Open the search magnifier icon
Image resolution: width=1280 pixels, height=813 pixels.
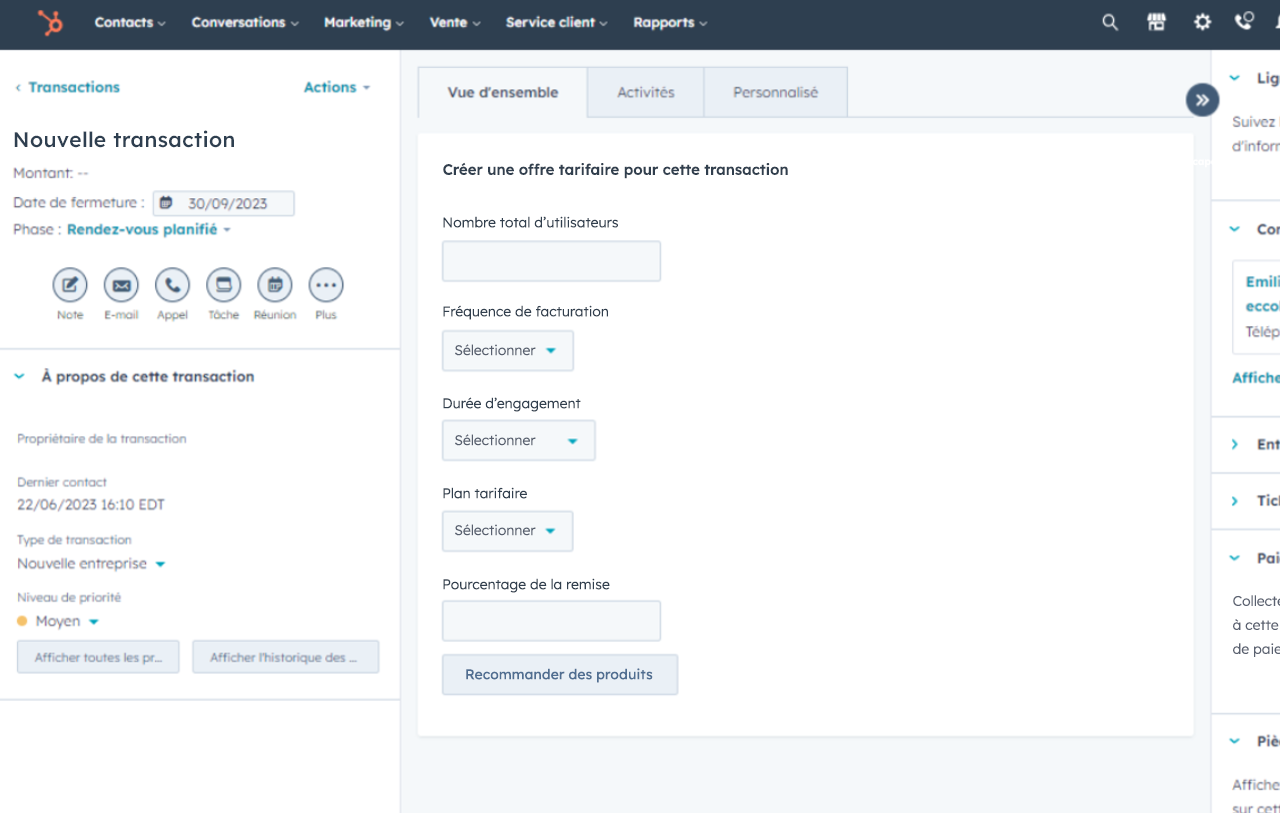point(1110,22)
